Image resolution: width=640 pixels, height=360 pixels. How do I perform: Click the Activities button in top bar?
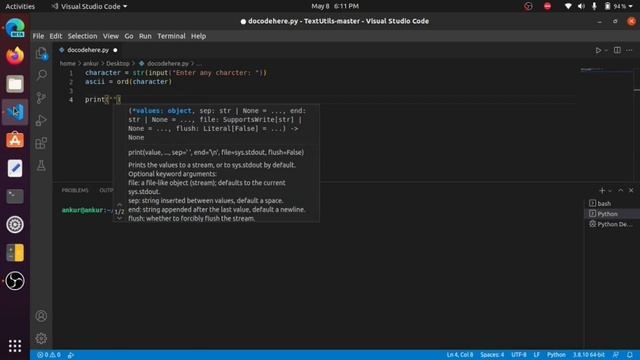click(x=20, y=6)
